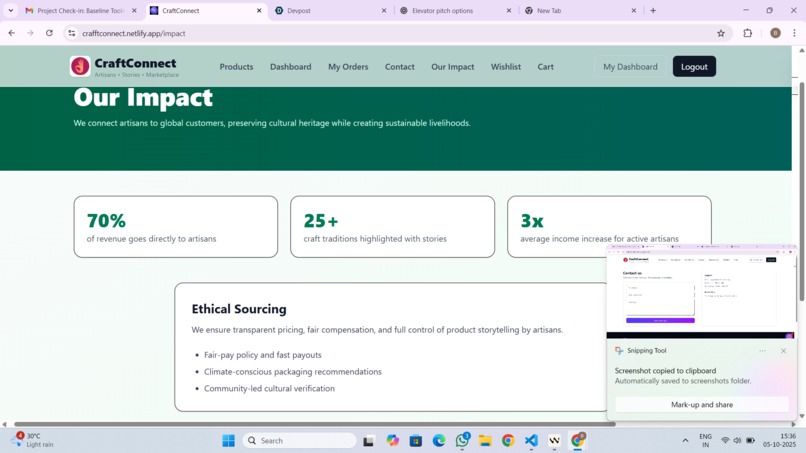Open the Chrome profile avatar
806x453 pixels.
(x=775, y=33)
